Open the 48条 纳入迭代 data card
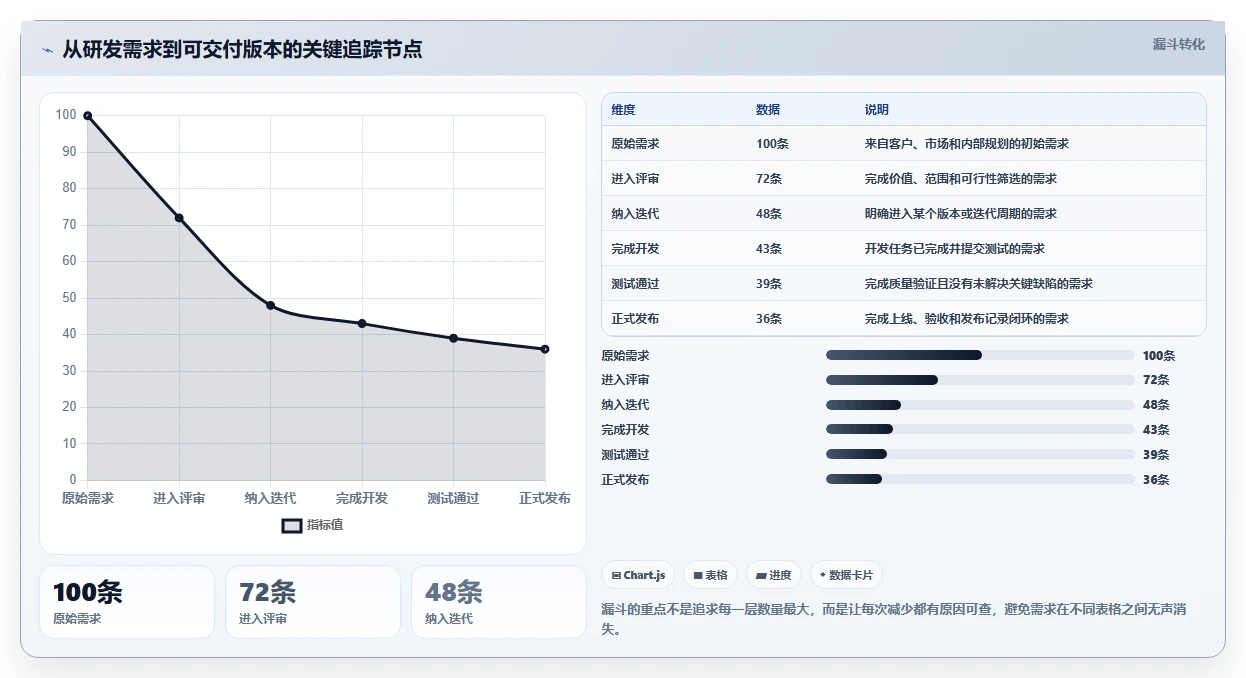This screenshot has height=678, width=1246. [x=499, y=602]
